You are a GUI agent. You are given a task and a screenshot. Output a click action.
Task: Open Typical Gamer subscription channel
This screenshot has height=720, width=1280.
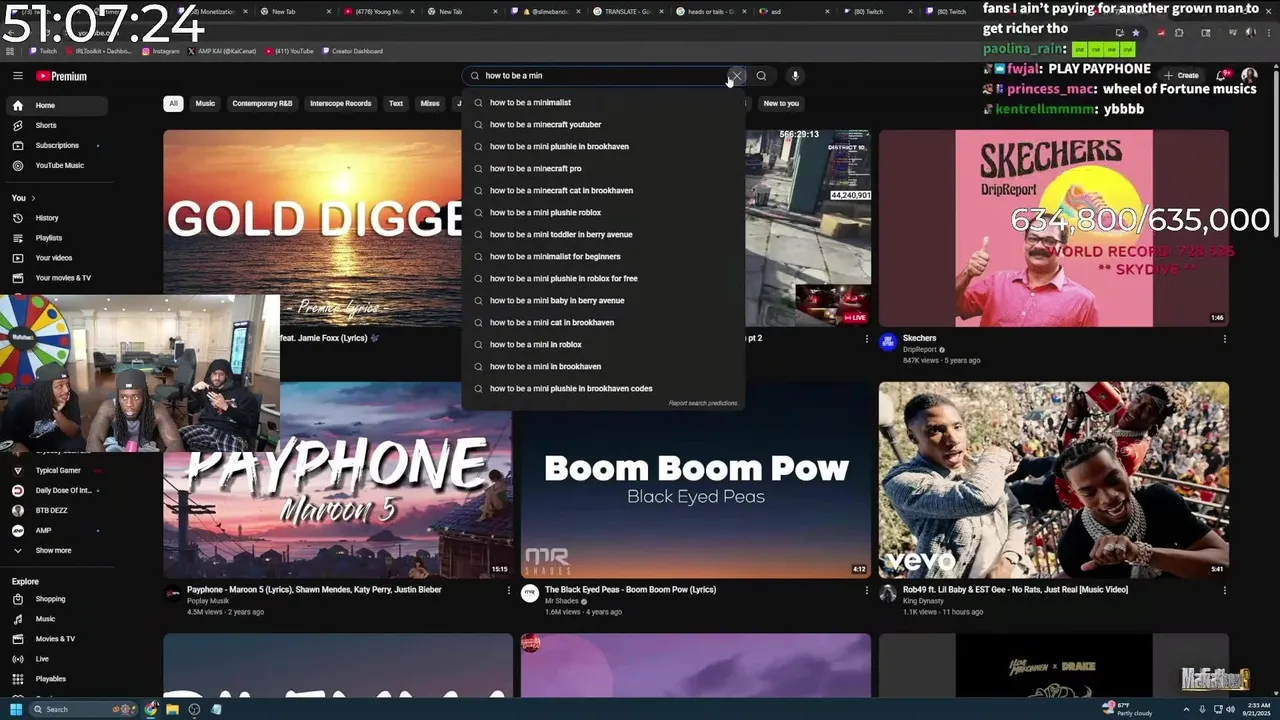pyautogui.click(x=56, y=470)
